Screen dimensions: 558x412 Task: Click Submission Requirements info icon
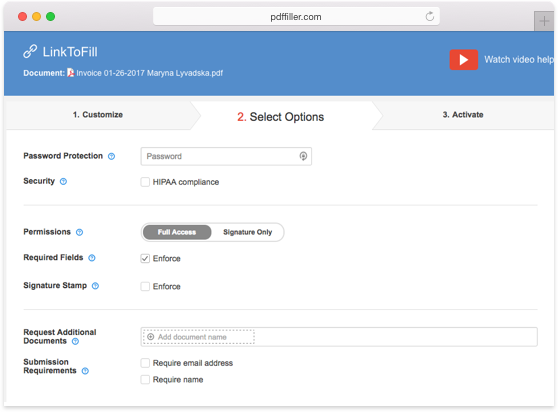tap(85, 371)
